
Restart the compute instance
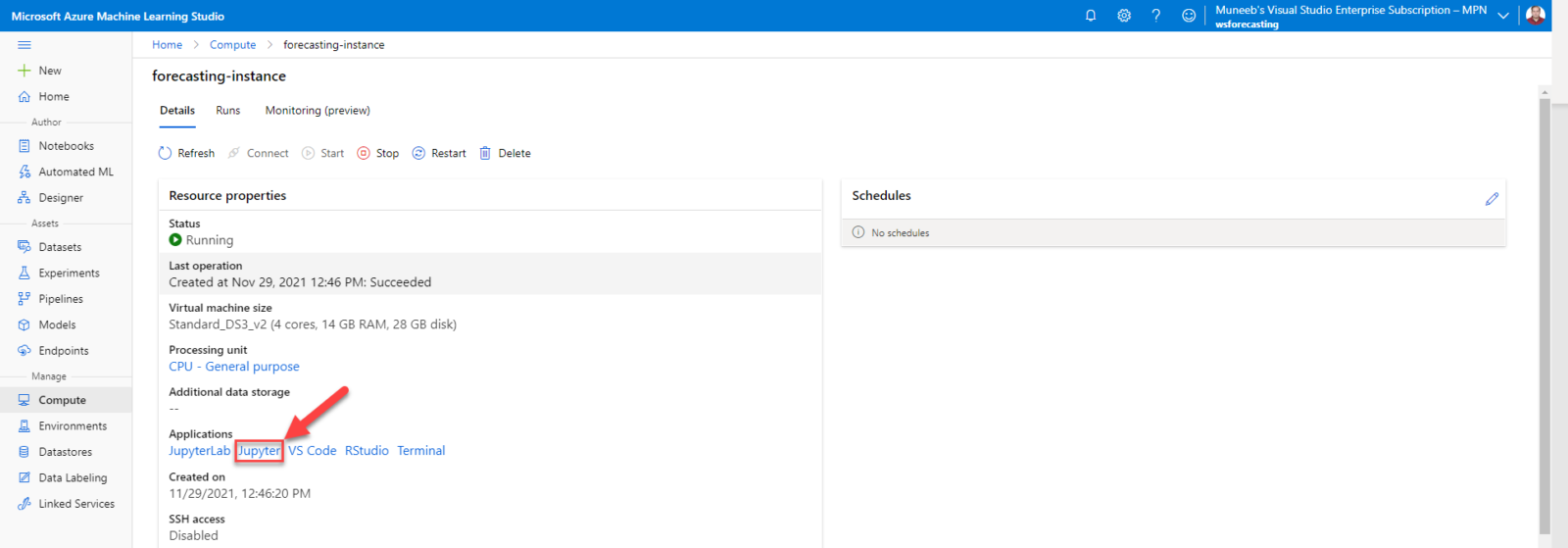(439, 153)
